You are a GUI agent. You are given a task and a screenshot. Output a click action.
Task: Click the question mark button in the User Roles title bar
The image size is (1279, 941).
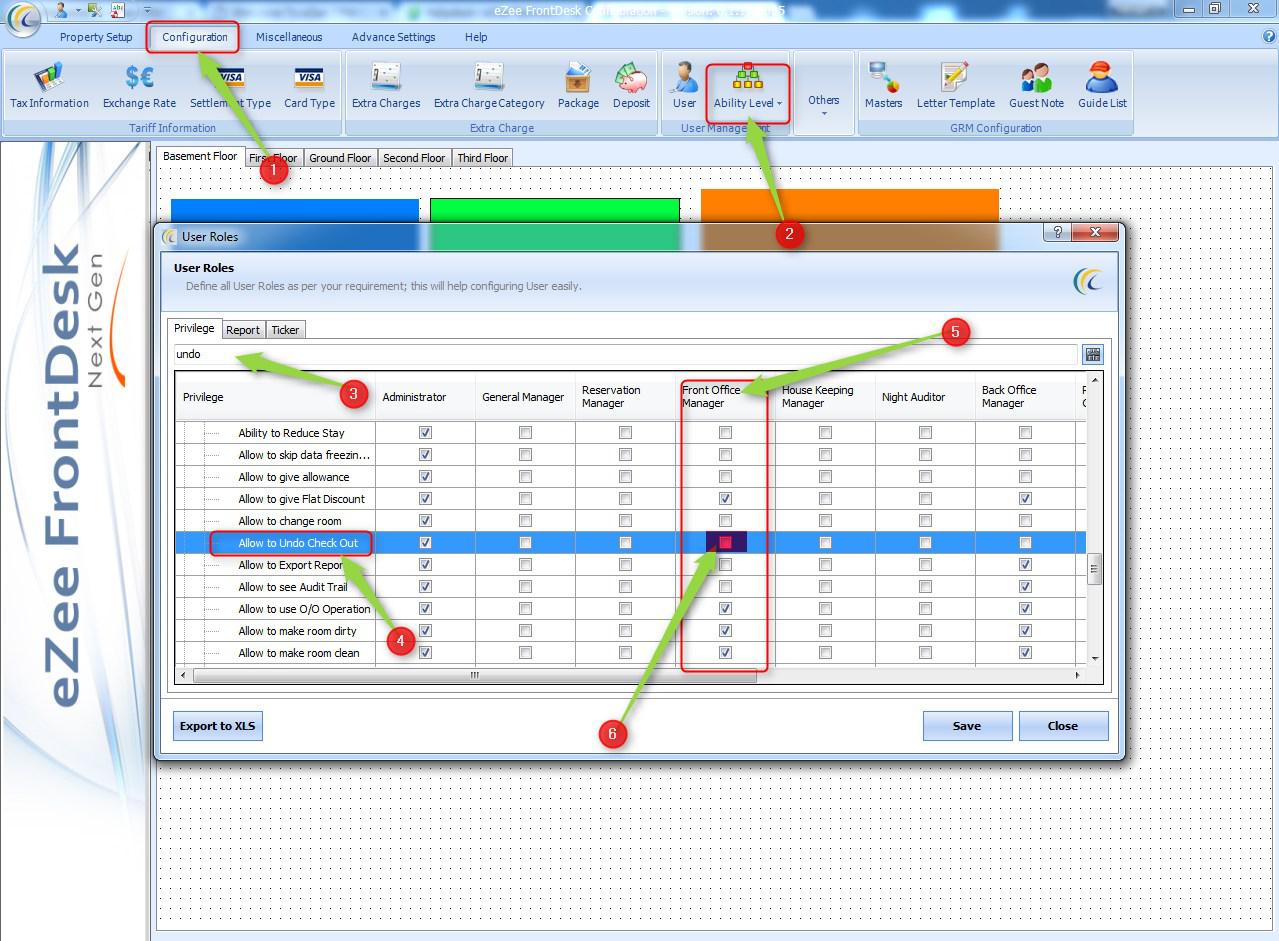point(1056,232)
